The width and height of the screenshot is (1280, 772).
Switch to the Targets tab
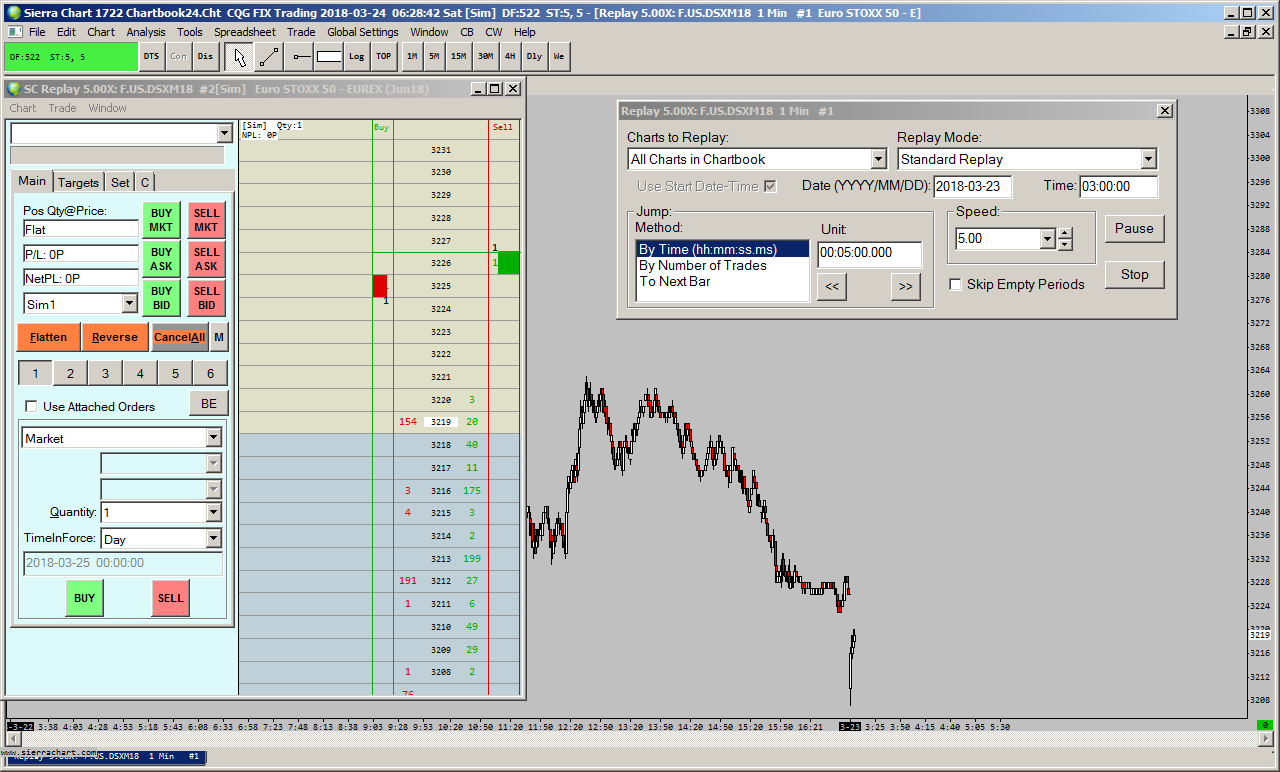pos(78,182)
